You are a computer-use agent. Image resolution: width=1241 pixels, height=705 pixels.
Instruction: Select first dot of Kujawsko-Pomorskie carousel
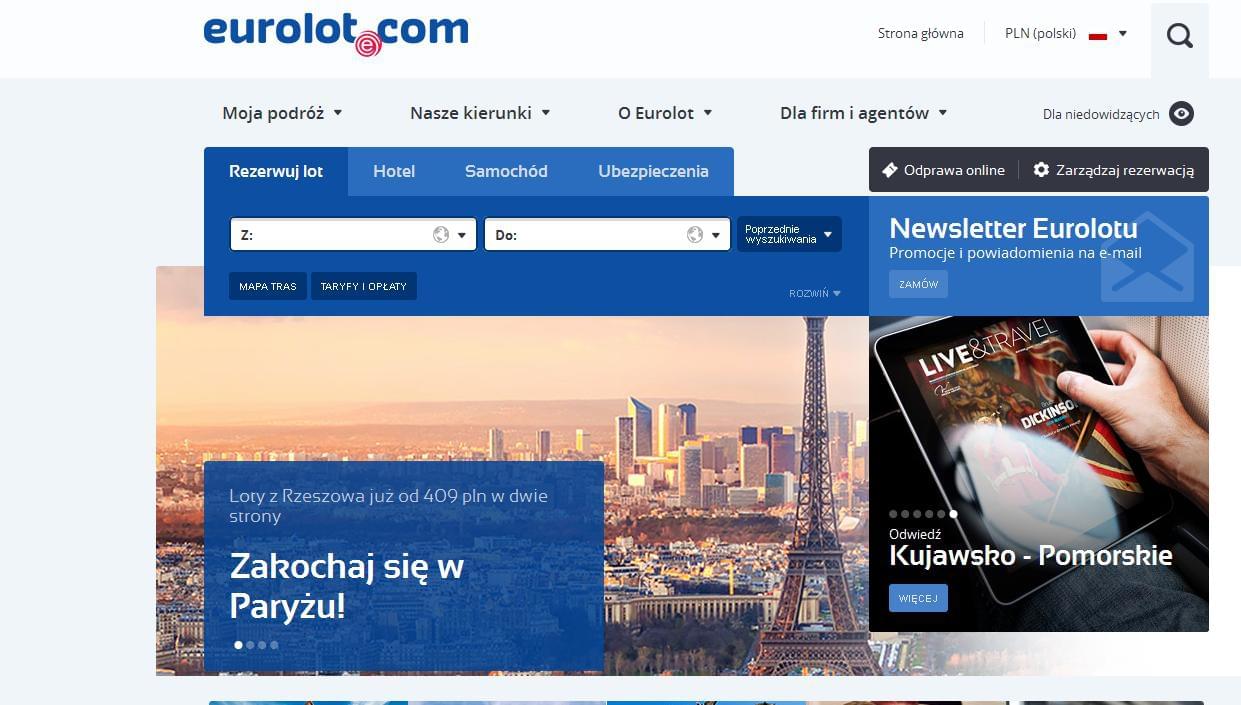pyautogui.click(x=893, y=514)
